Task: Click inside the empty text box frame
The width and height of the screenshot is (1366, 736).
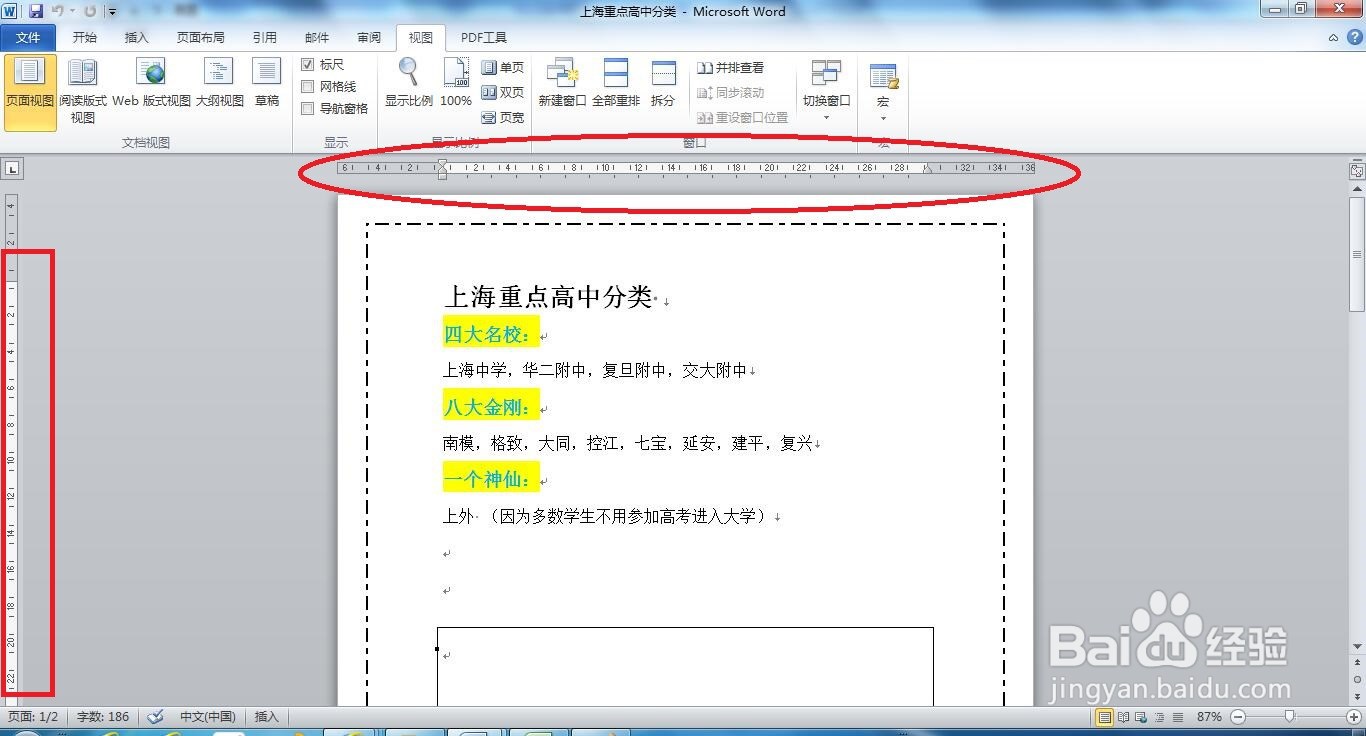Action: point(685,667)
